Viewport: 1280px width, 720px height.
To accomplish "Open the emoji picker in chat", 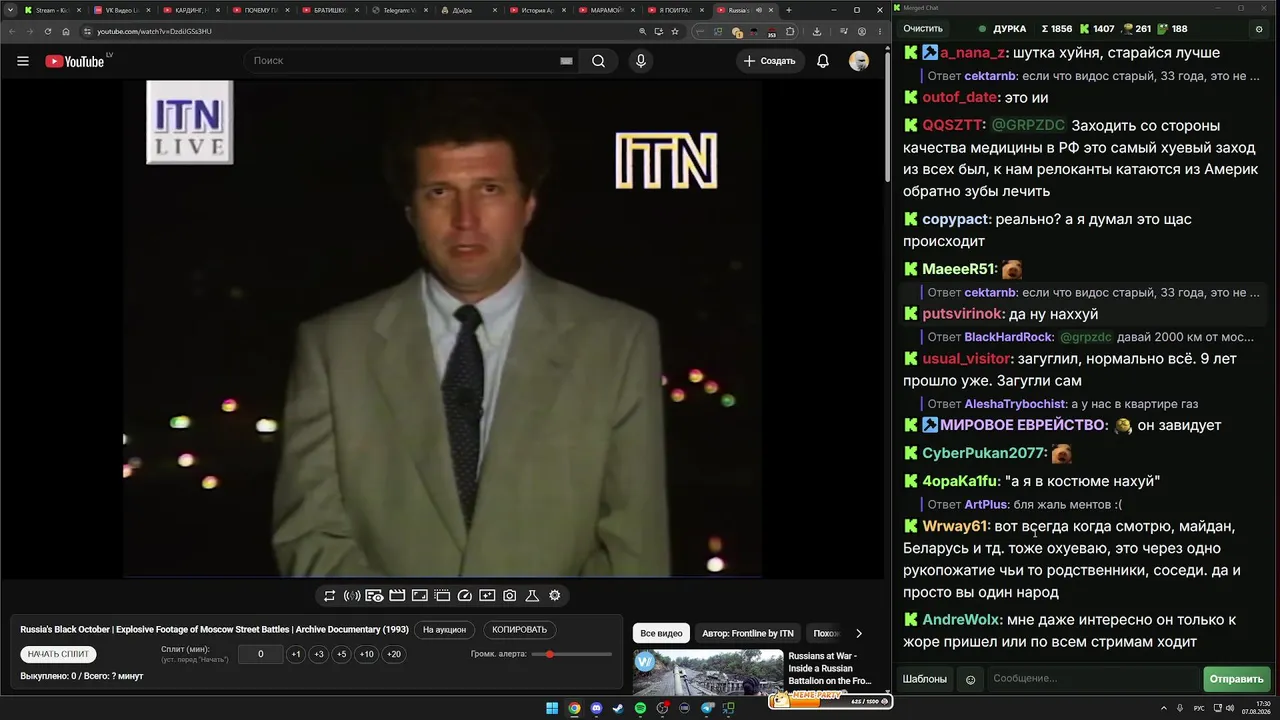I will coord(970,679).
